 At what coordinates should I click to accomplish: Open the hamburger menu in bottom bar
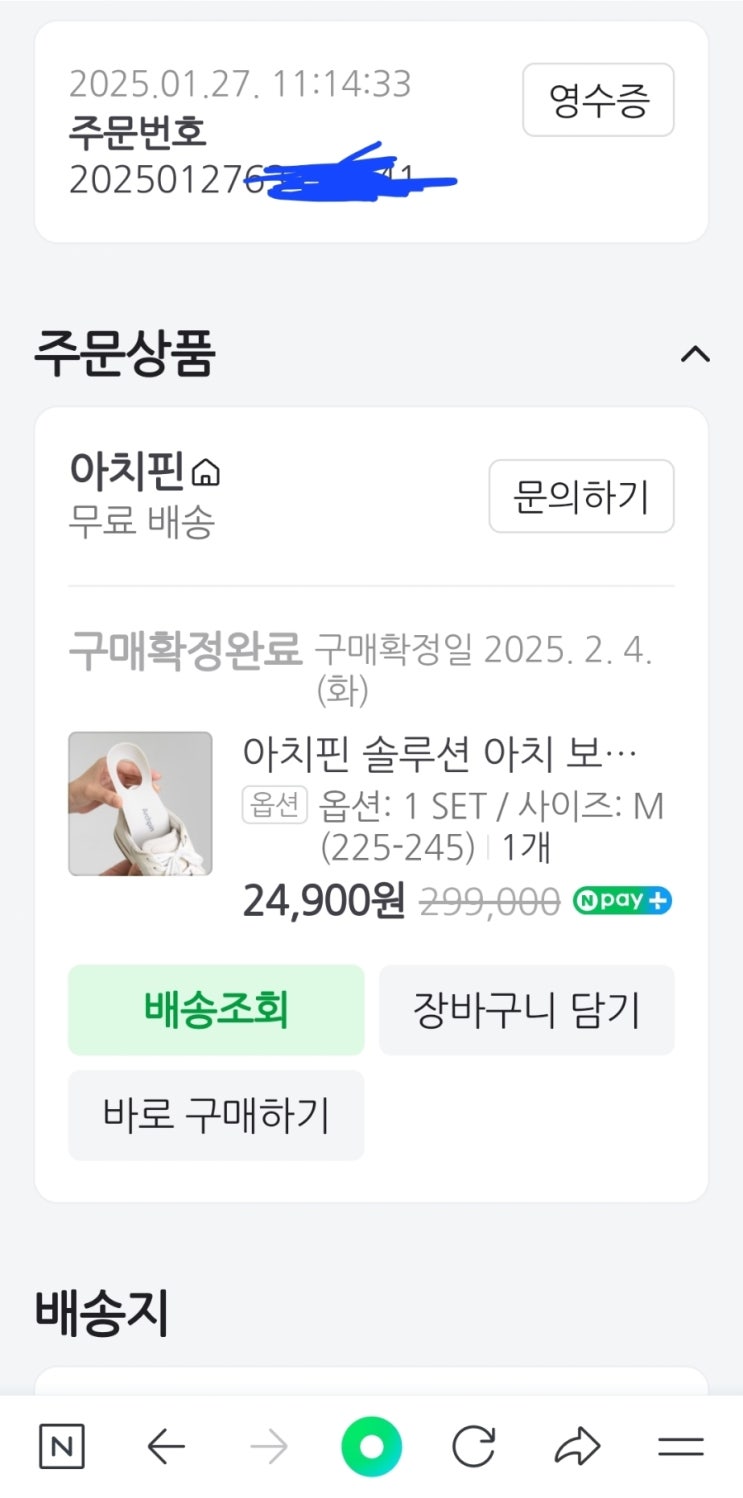click(x=681, y=1446)
